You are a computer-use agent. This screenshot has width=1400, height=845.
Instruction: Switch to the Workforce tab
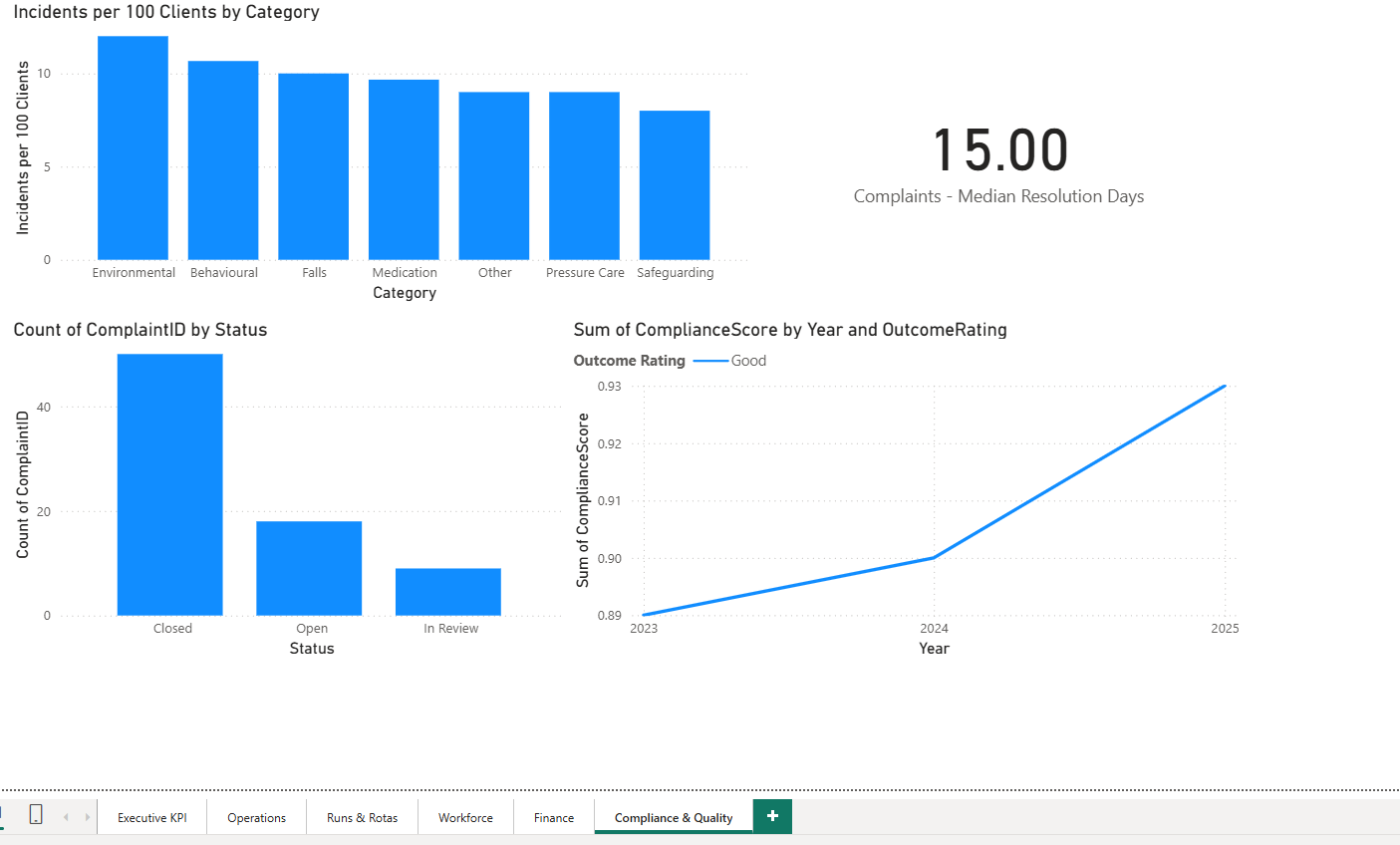point(465,816)
